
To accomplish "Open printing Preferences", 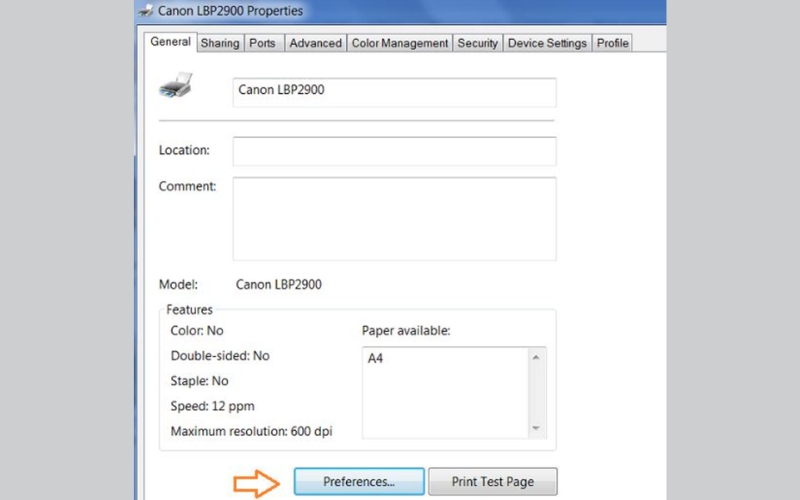I will tap(359, 482).
